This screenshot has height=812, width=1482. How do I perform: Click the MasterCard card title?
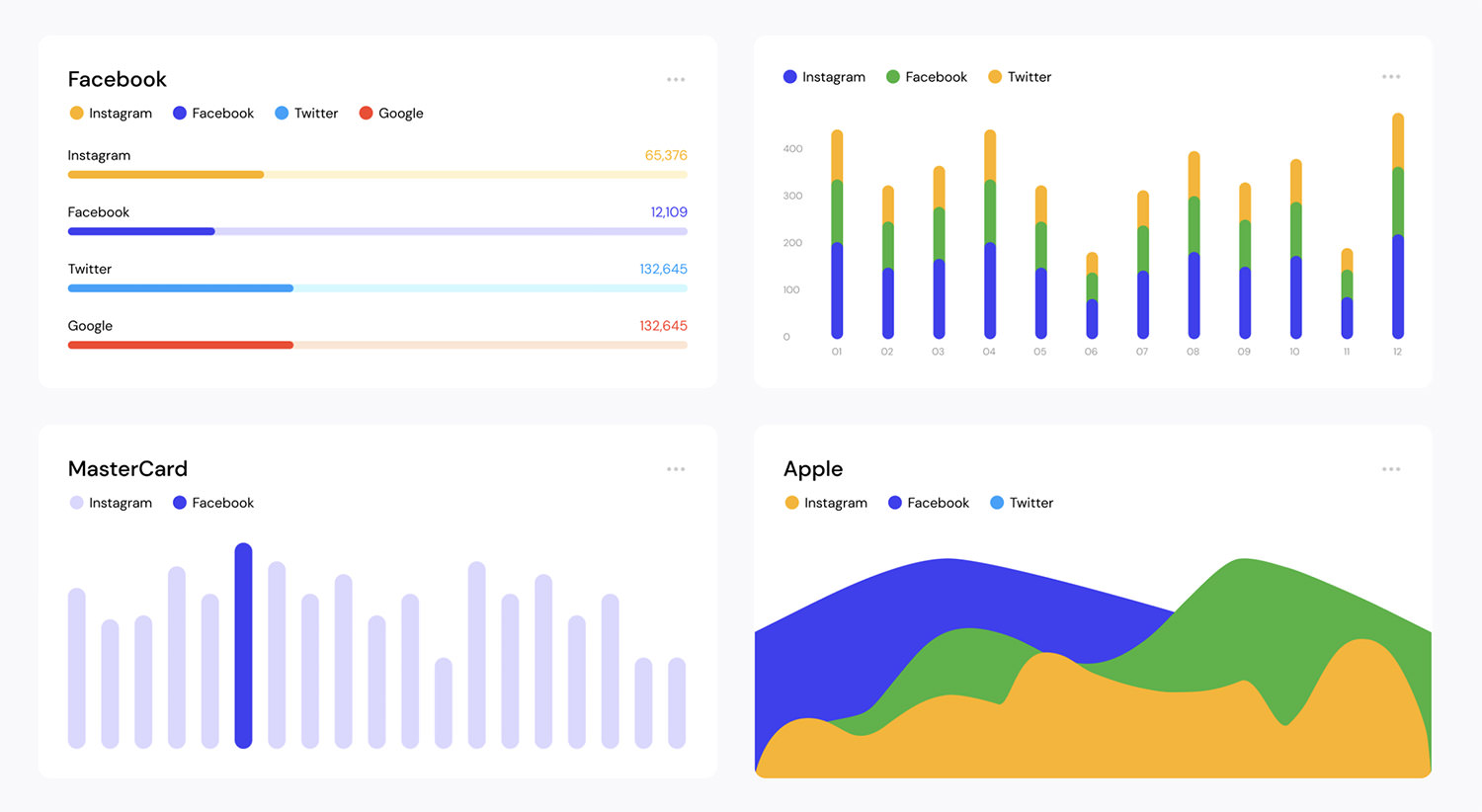click(x=127, y=469)
